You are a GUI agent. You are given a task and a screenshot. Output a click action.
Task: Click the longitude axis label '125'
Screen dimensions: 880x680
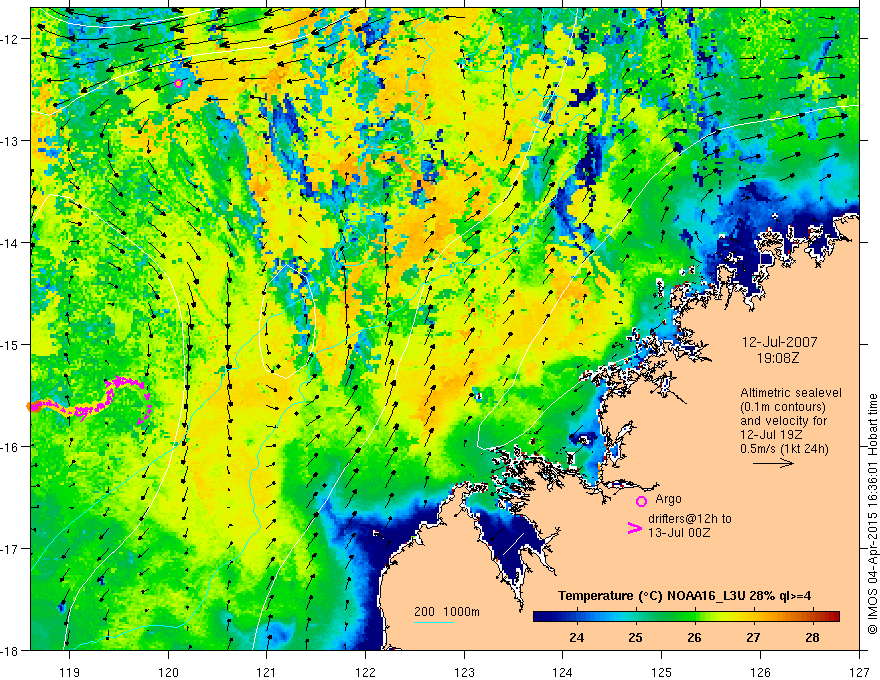[662, 672]
